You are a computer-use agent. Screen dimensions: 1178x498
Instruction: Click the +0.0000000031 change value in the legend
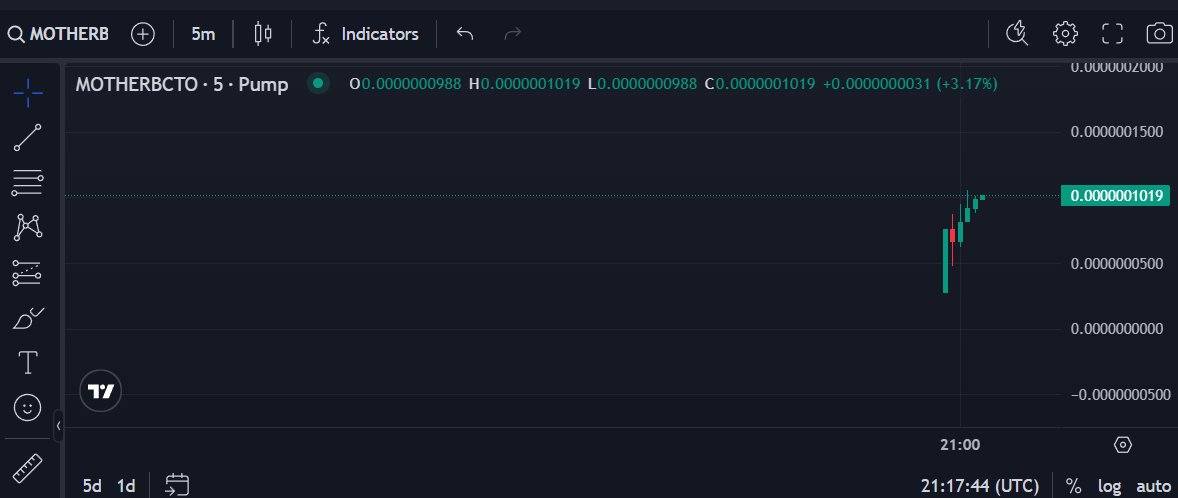tap(877, 84)
